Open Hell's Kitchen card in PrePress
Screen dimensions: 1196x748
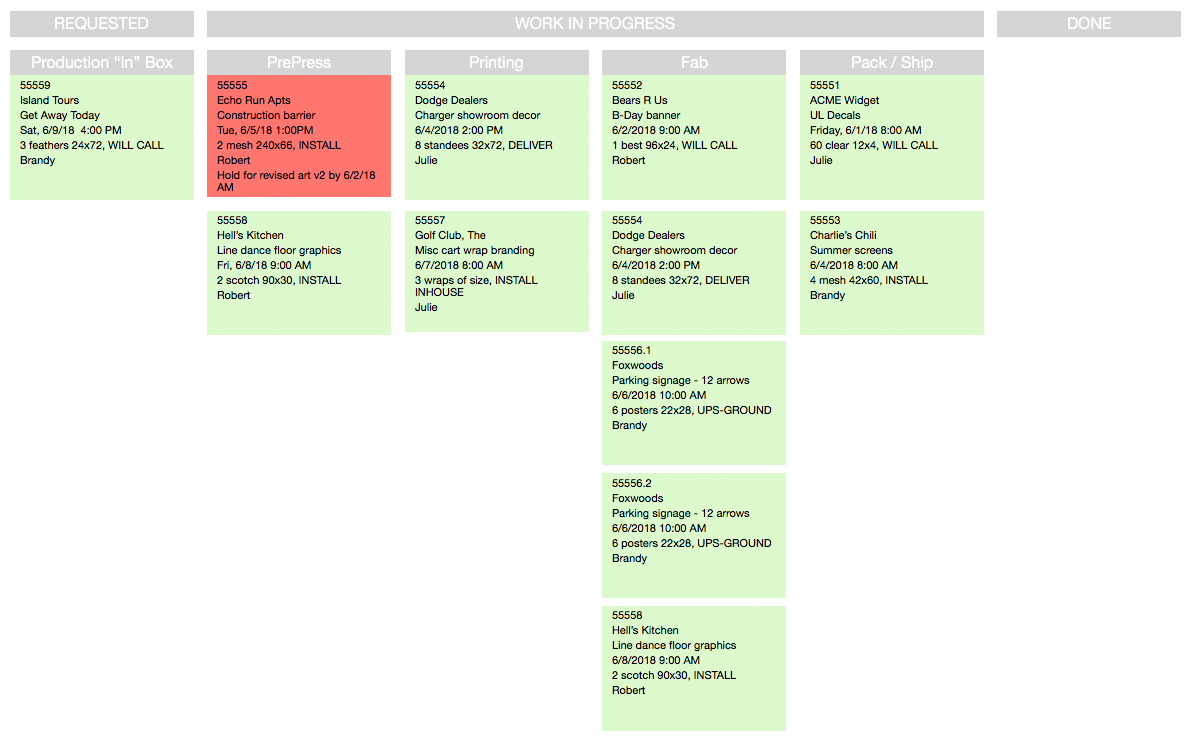coord(299,273)
